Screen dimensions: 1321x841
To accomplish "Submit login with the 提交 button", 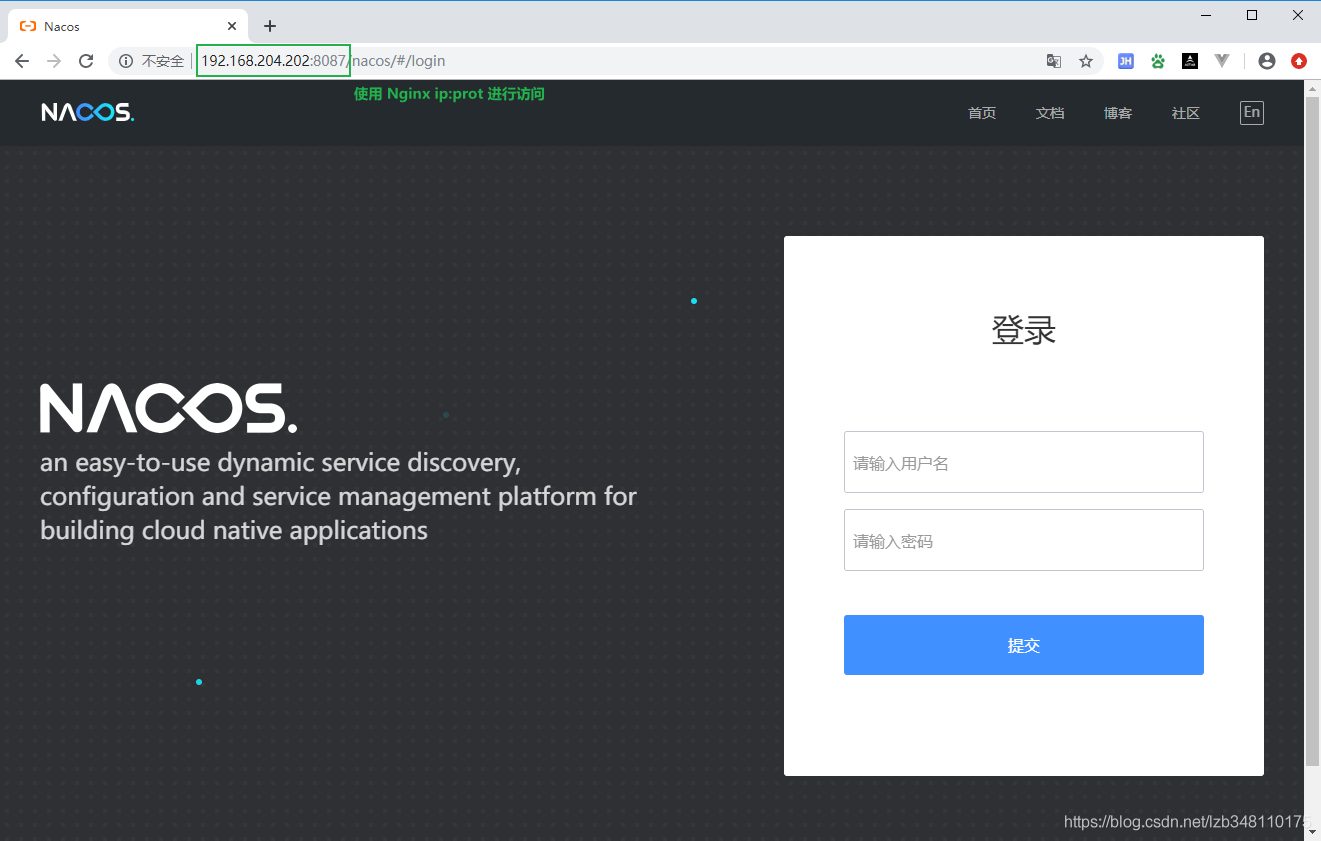I will point(1024,645).
